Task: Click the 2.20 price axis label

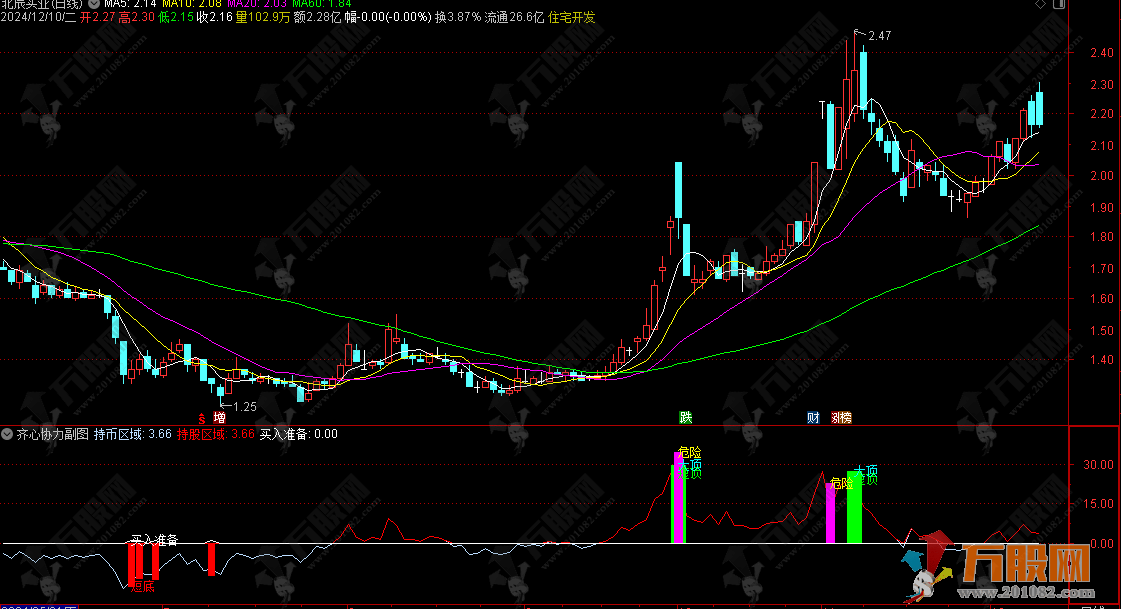Action: tap(1102, 114)
